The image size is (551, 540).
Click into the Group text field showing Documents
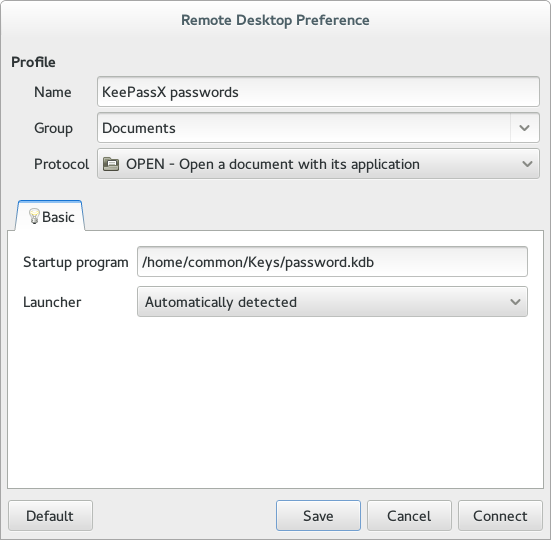tap(304, 128)
